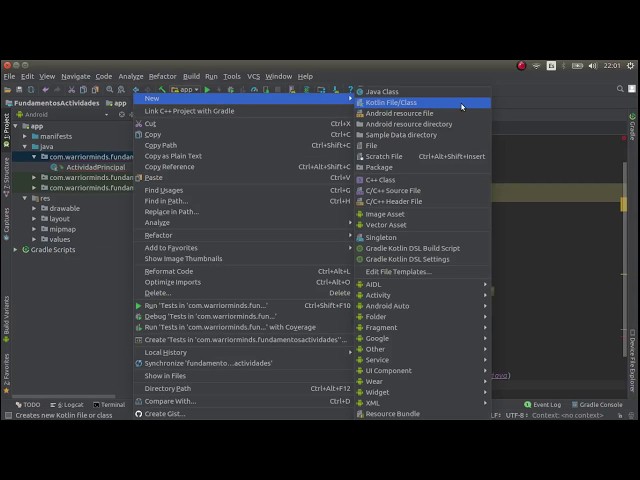Expand the values folder

[34, 239]
